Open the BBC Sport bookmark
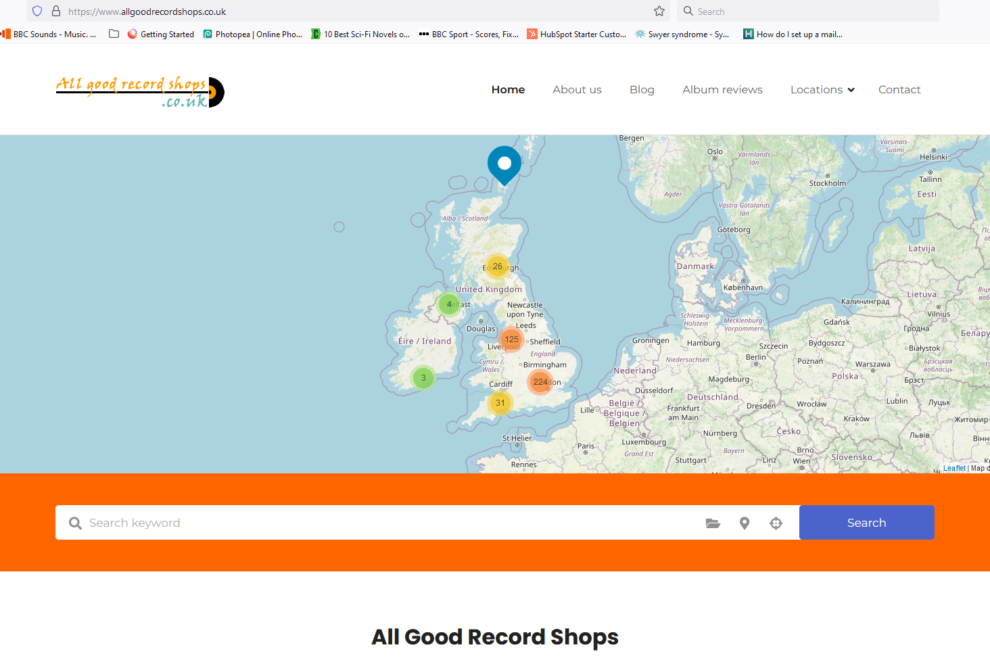The height and width of the screenshot is (660, 990). point(468,34)
